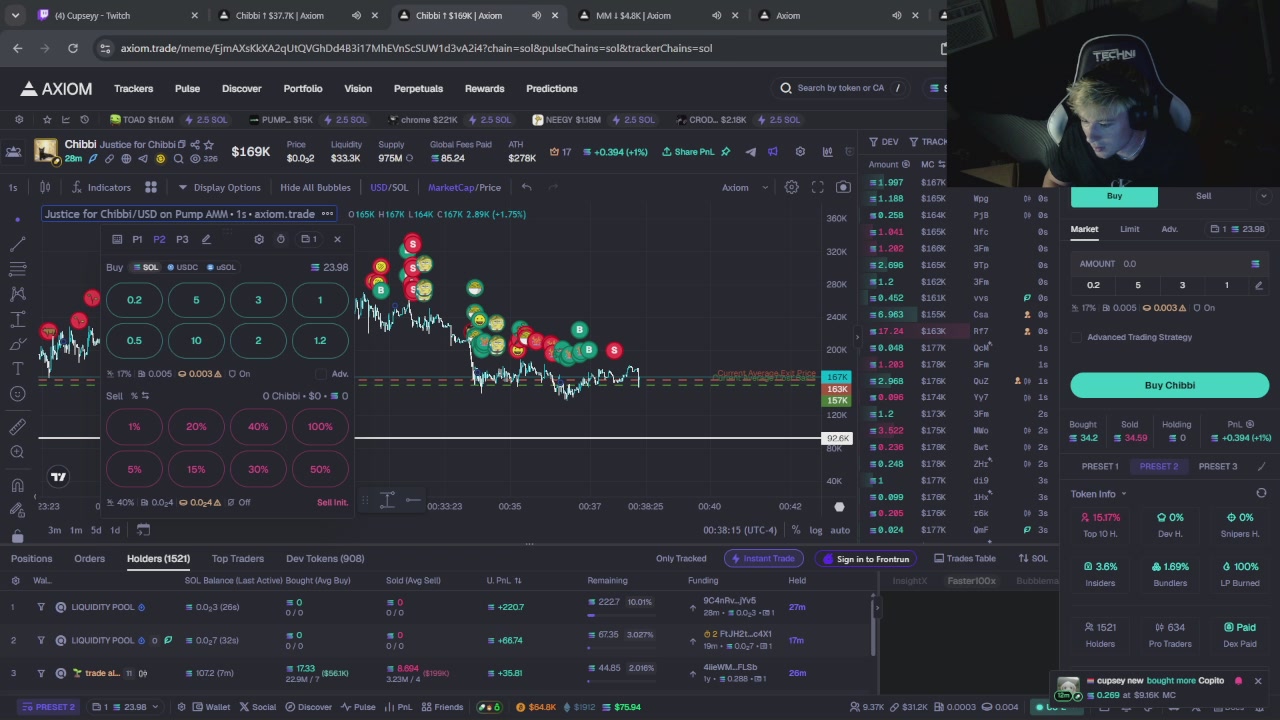Click the Share PnL button
The height and width of the screenshot is (720, 1280).
688,152
